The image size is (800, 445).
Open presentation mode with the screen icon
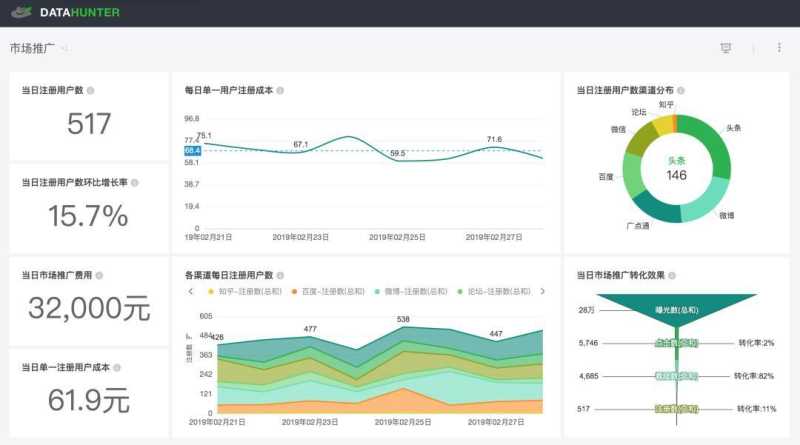[x=726, y=48]
